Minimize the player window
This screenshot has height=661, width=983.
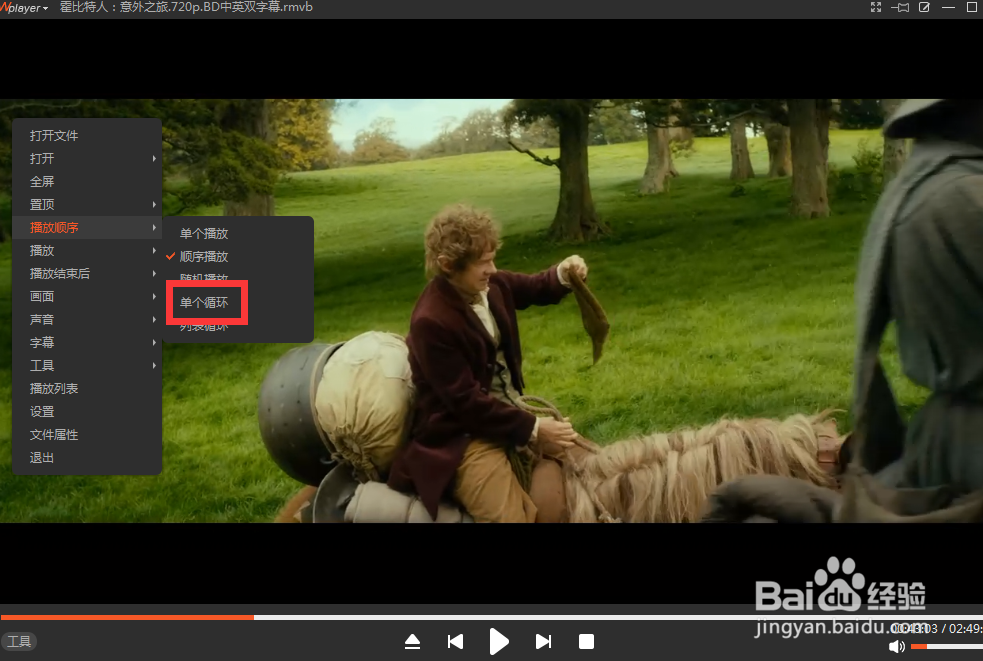(949, 8)
